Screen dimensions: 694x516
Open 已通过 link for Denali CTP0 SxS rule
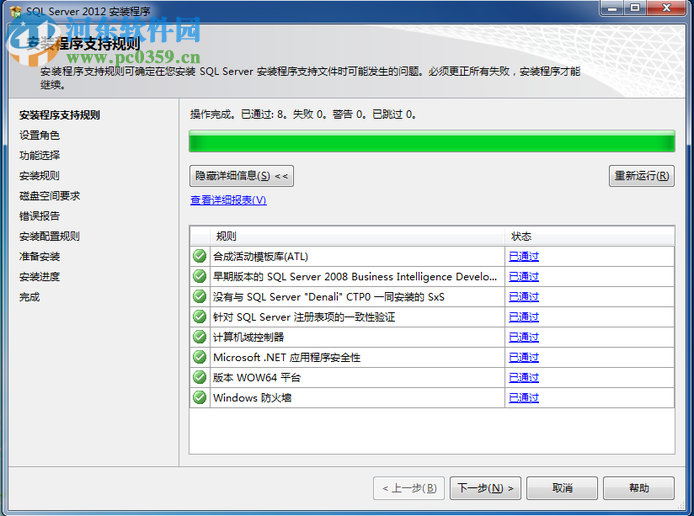(524, 297)
